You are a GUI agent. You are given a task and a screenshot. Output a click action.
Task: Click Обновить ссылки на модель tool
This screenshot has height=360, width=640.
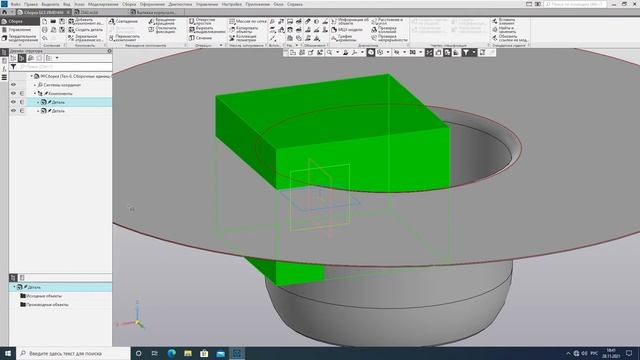click(x=510, y=38)
